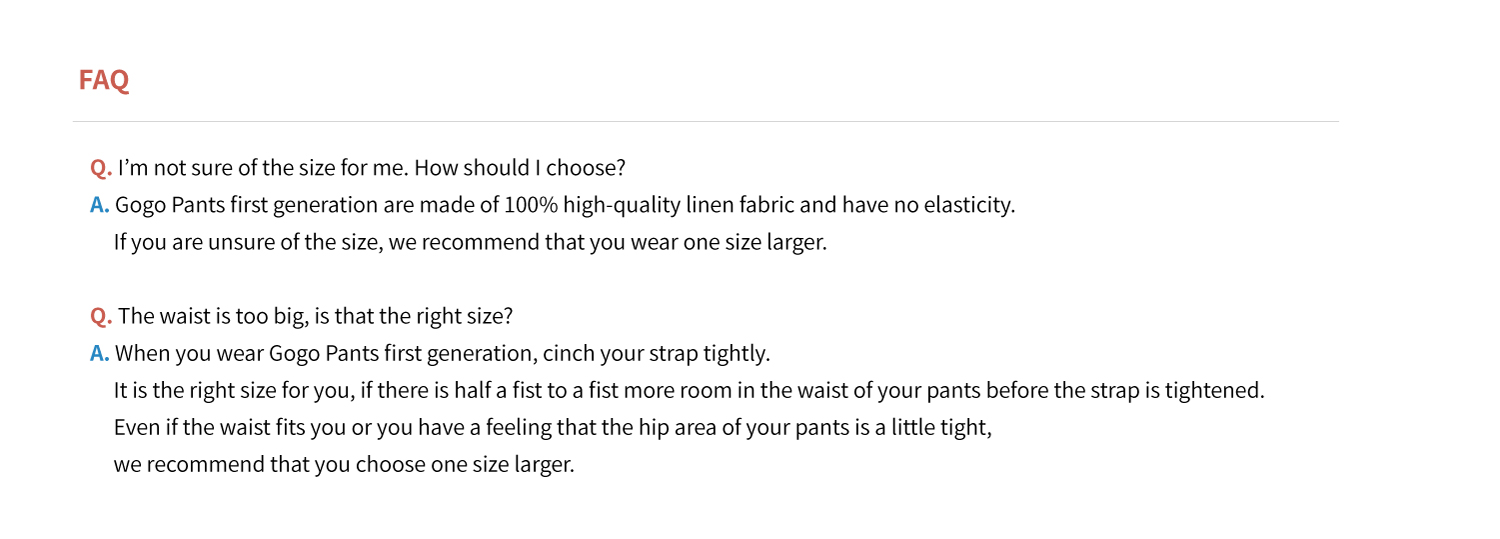
Task: Click the "cinch your strap tightly" answer line
Action: coord(442,353)
